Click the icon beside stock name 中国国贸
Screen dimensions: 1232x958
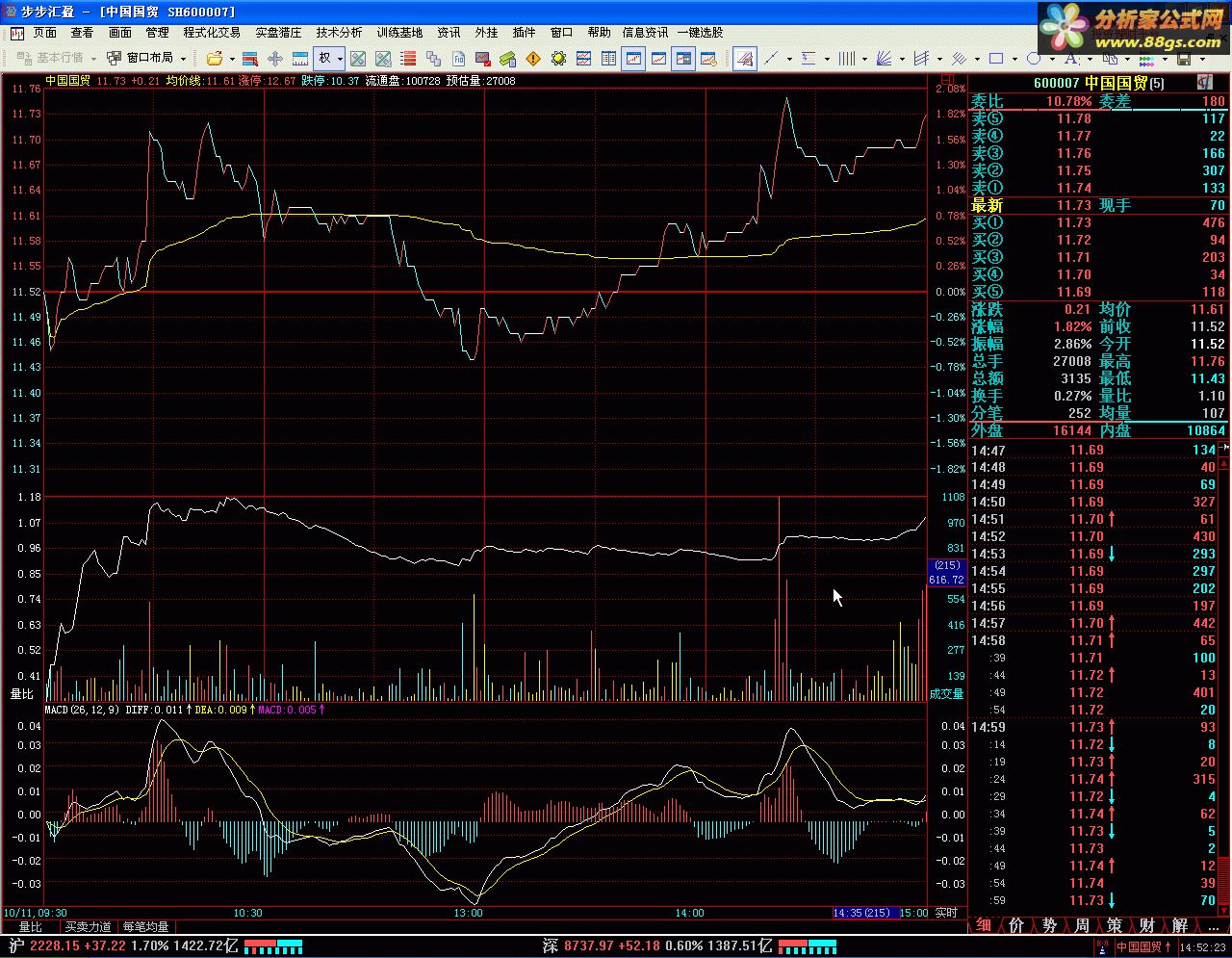(1204, 83)
